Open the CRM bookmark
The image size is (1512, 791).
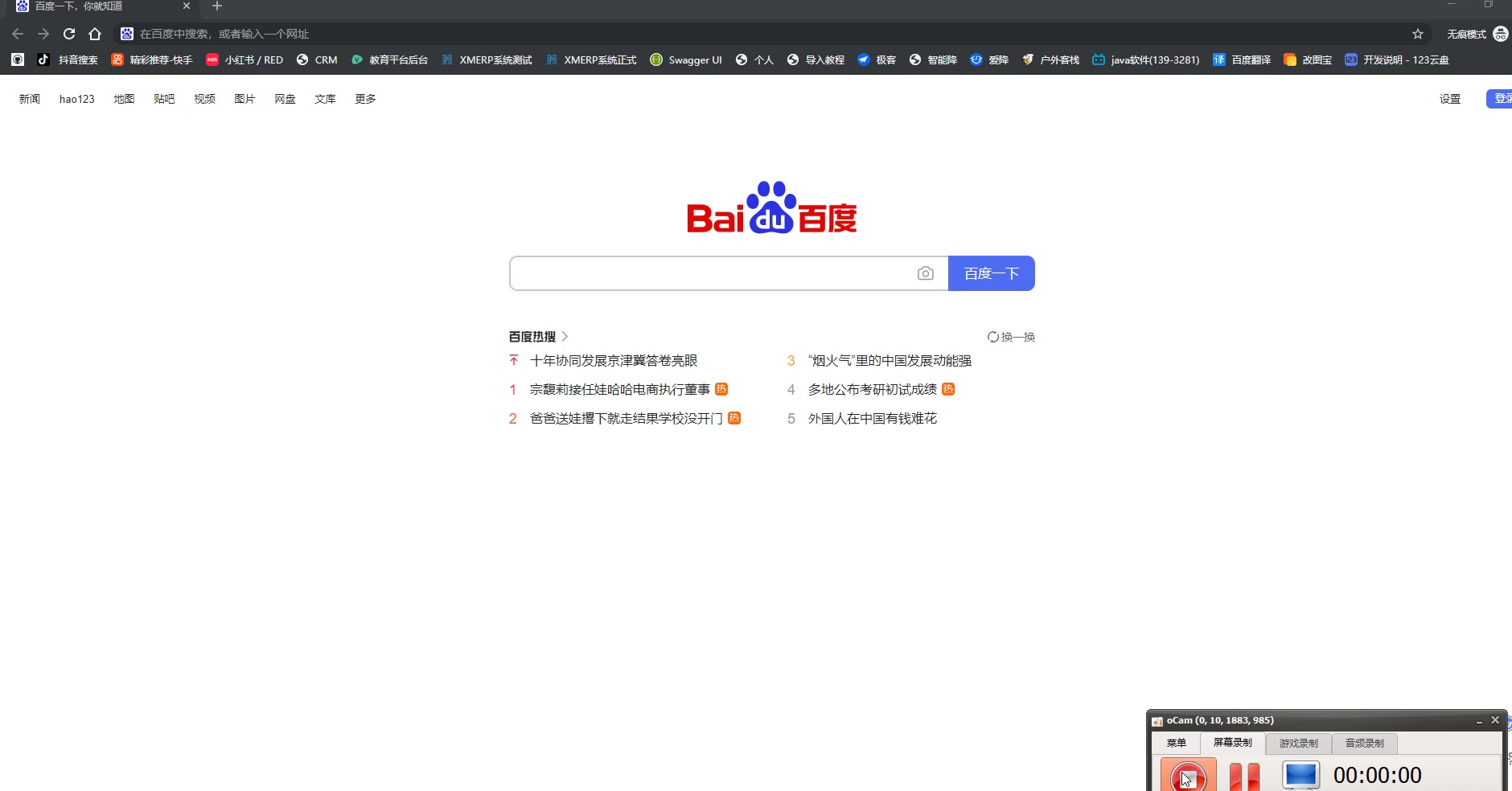tap(317, 59)
